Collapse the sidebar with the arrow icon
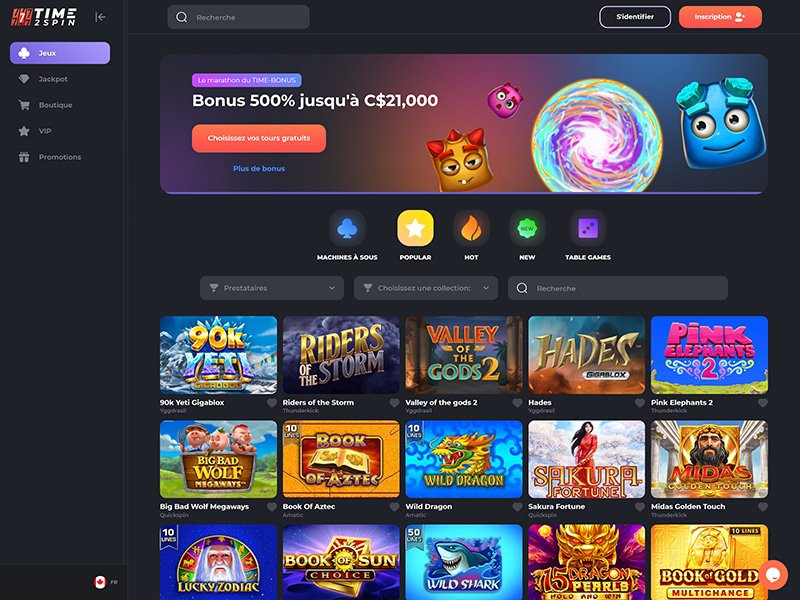This screenshot has height=600, width=800. pos(101,17)
